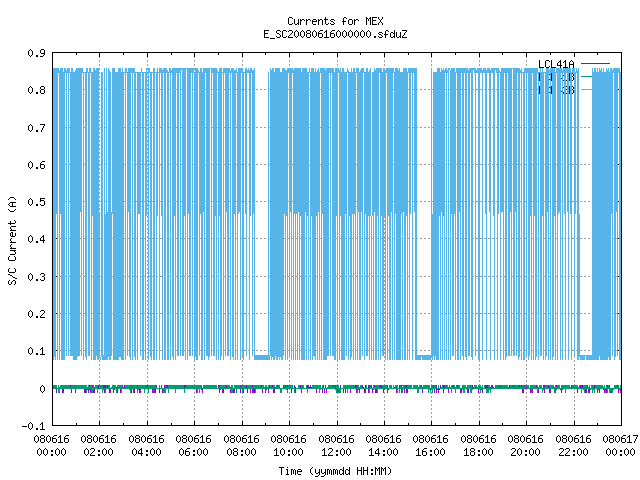The width and height of the screenshot is (640, 480).
Task: Click the purple line sample beside LCL41A
Action: point(595,64)
